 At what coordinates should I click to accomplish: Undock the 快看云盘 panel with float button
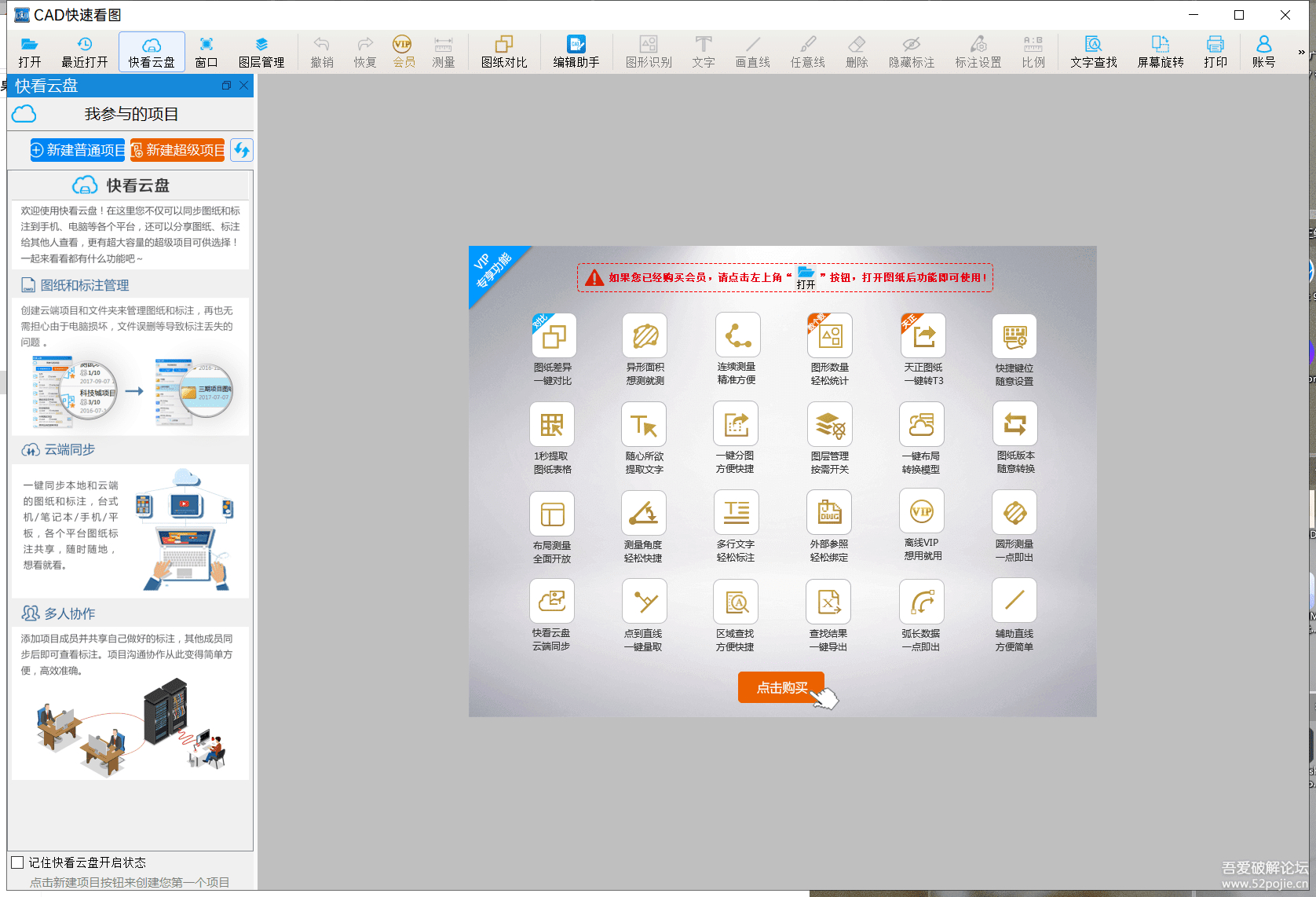tap(226, 86)
